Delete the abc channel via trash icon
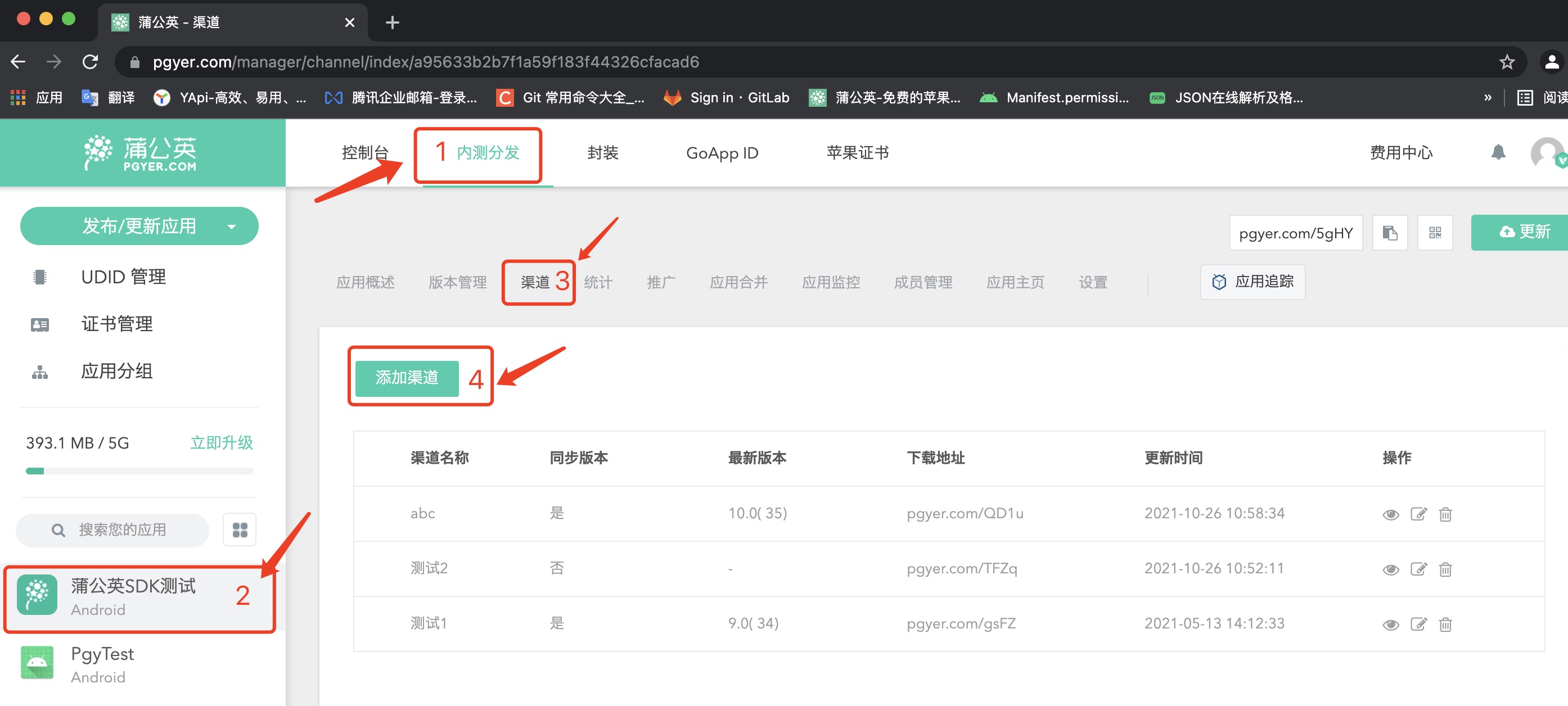The height and width of the screenshot is (706, 1568). 1445,514
